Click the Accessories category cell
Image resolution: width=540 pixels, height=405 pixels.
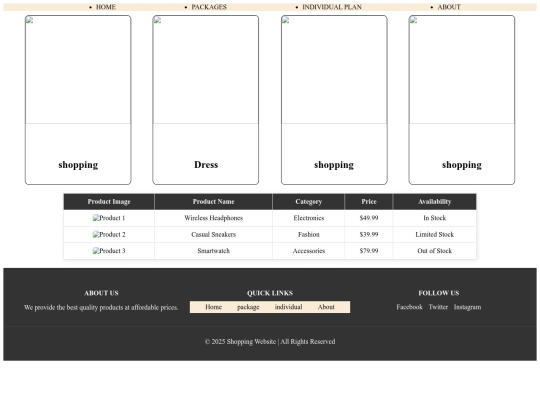309,251
